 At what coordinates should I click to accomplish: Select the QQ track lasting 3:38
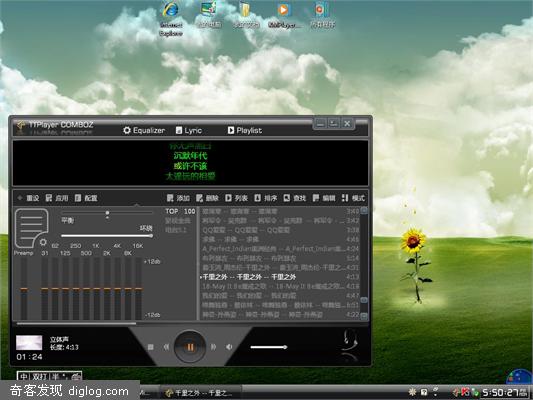[279, 230]
